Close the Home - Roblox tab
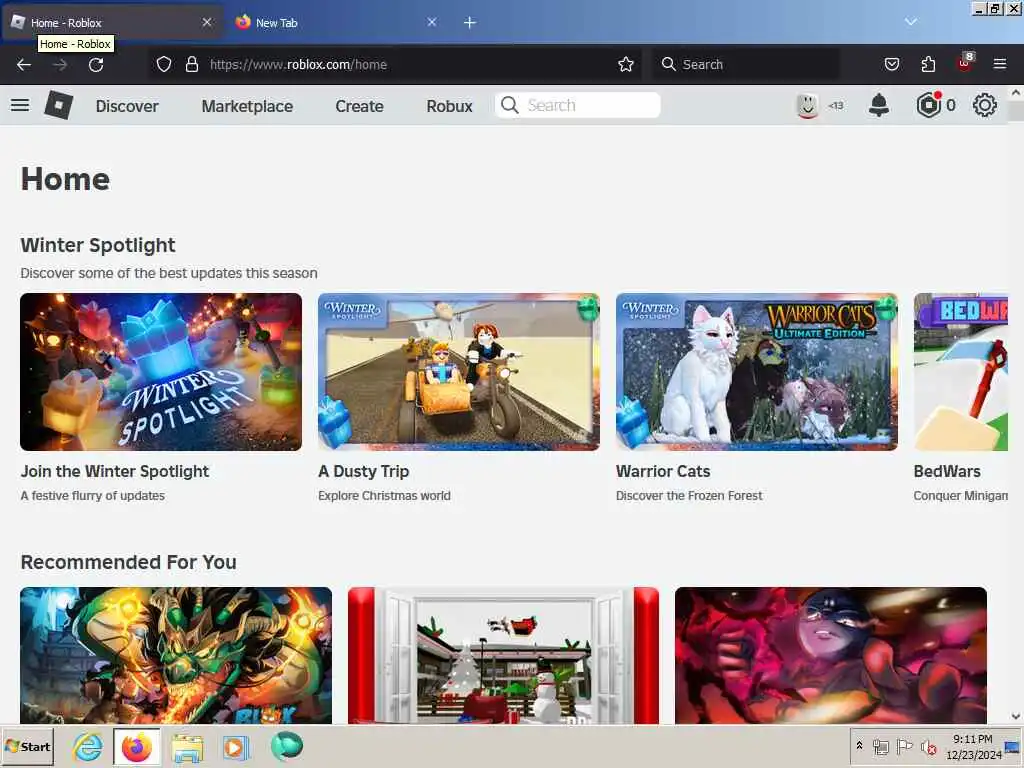 tap(207, 22)
